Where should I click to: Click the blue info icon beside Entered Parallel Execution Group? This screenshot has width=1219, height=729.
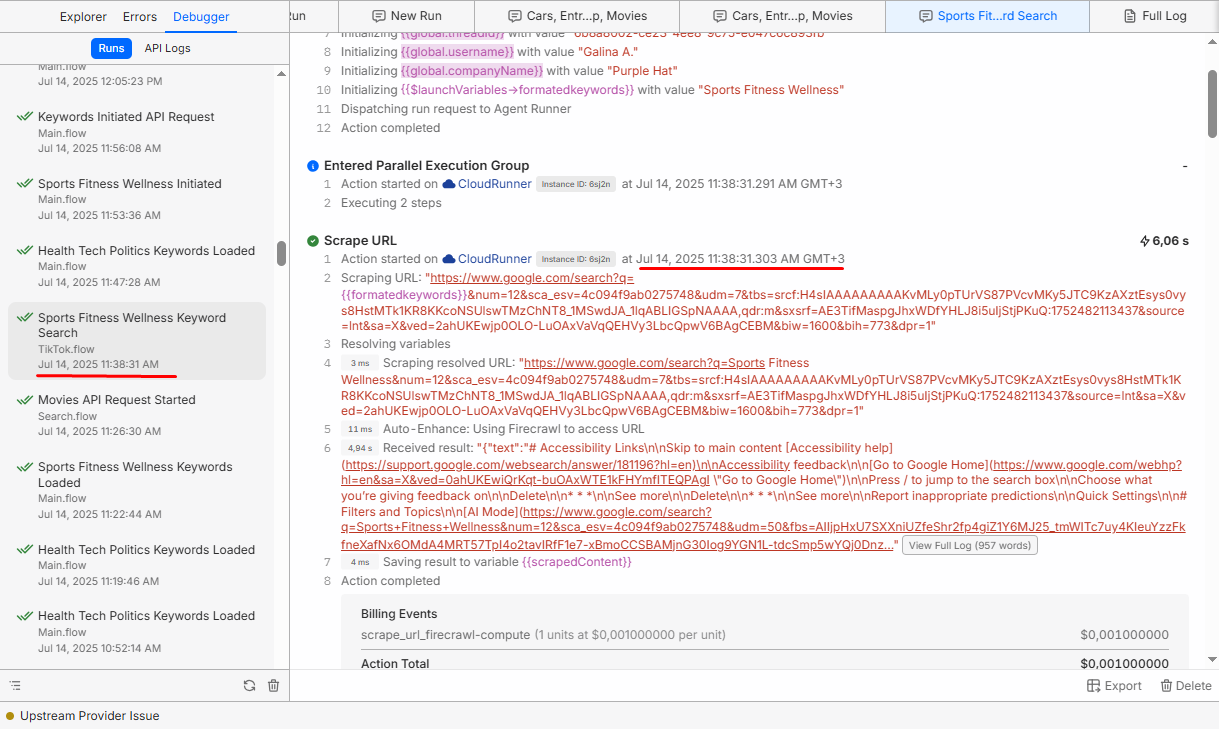click(x=313, y=166)
